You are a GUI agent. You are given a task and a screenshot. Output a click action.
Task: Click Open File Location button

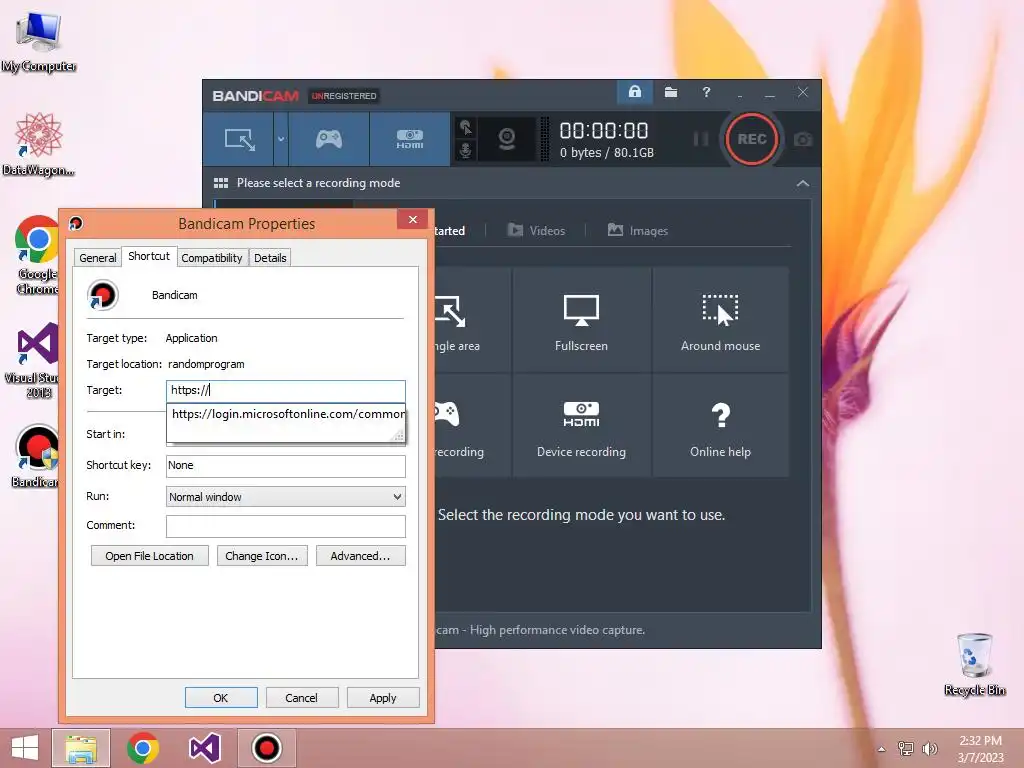[150, 556]
